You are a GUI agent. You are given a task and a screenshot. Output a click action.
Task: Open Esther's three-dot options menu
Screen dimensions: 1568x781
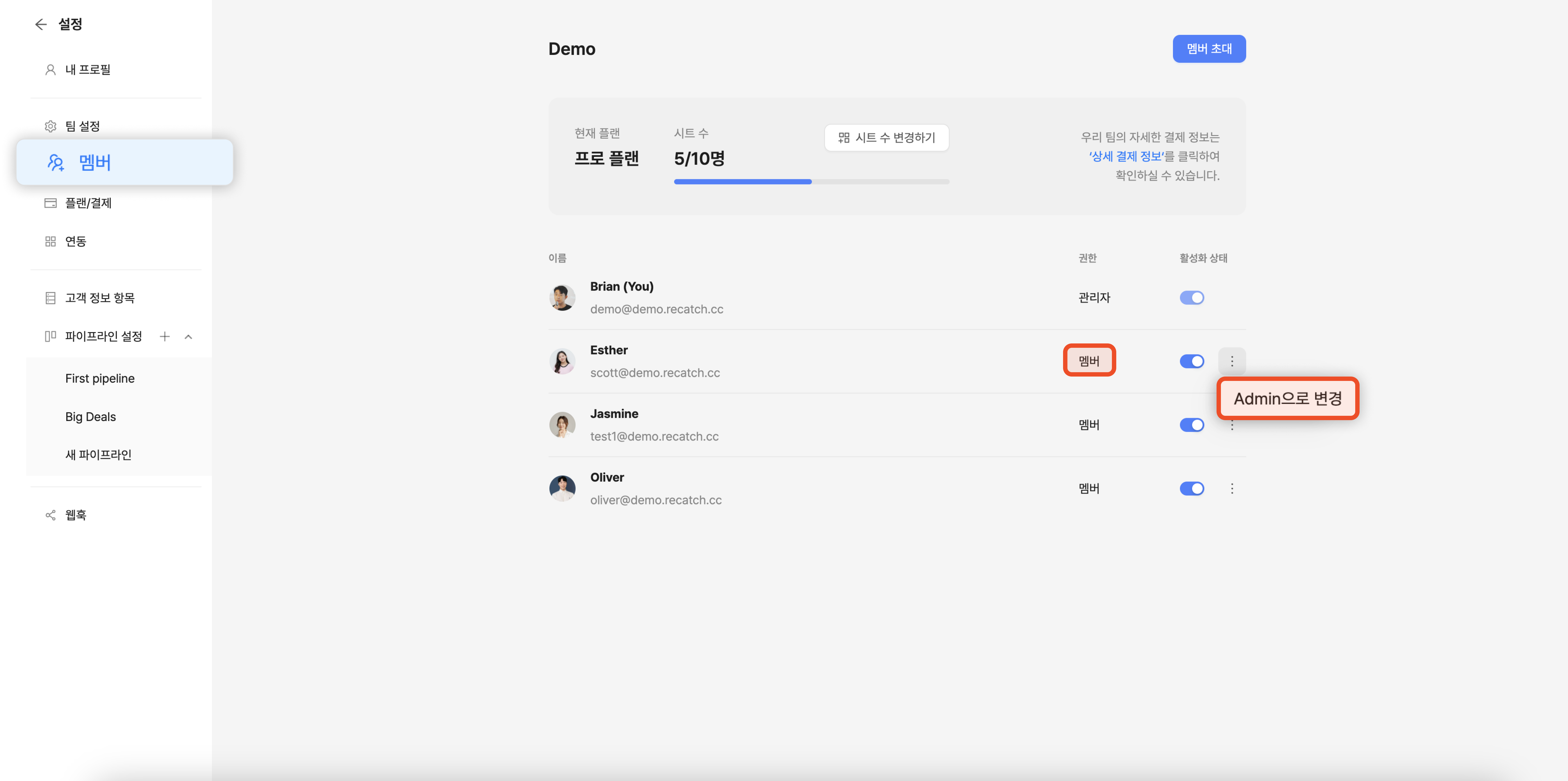1231,361
